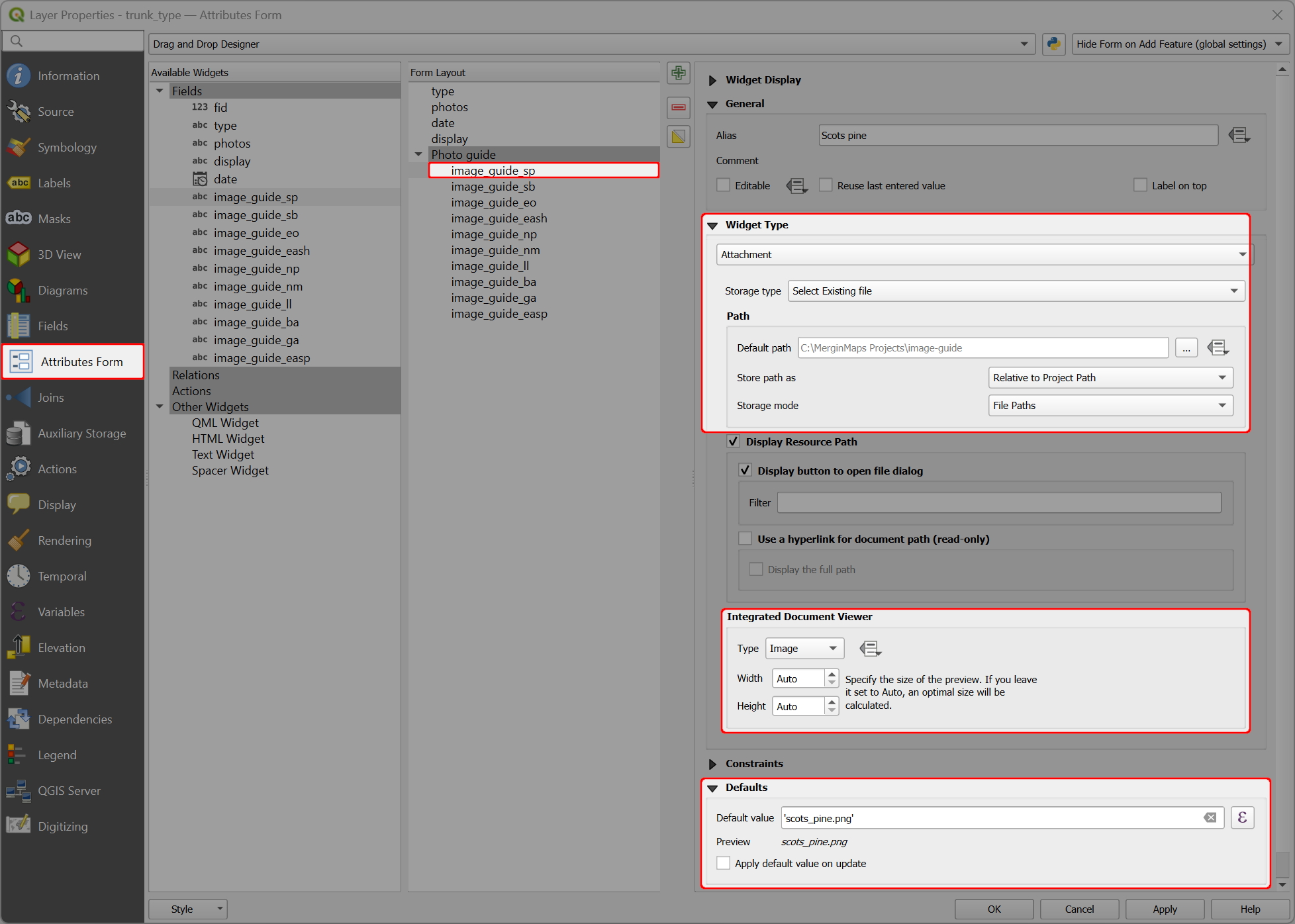The height and width of the screenshot is (924, 1295).
Task: Click the green plus to add container
Action: coord(678,73)
